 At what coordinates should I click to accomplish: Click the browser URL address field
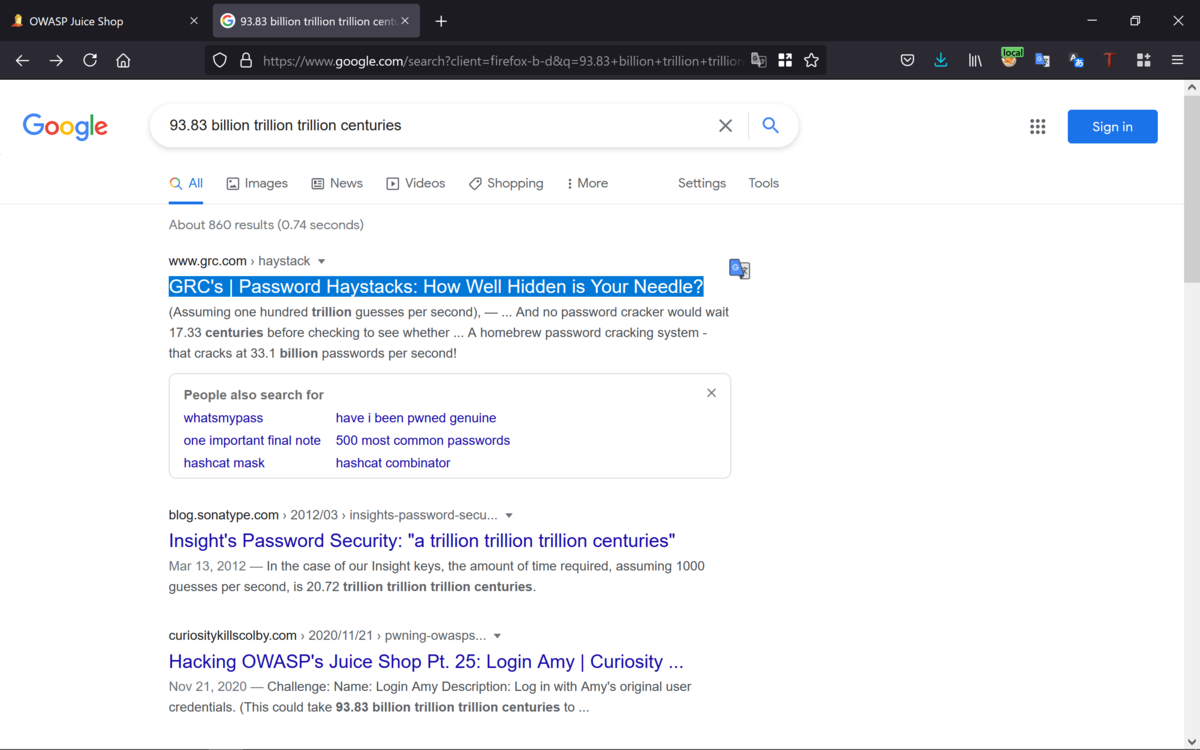(502, 61)
